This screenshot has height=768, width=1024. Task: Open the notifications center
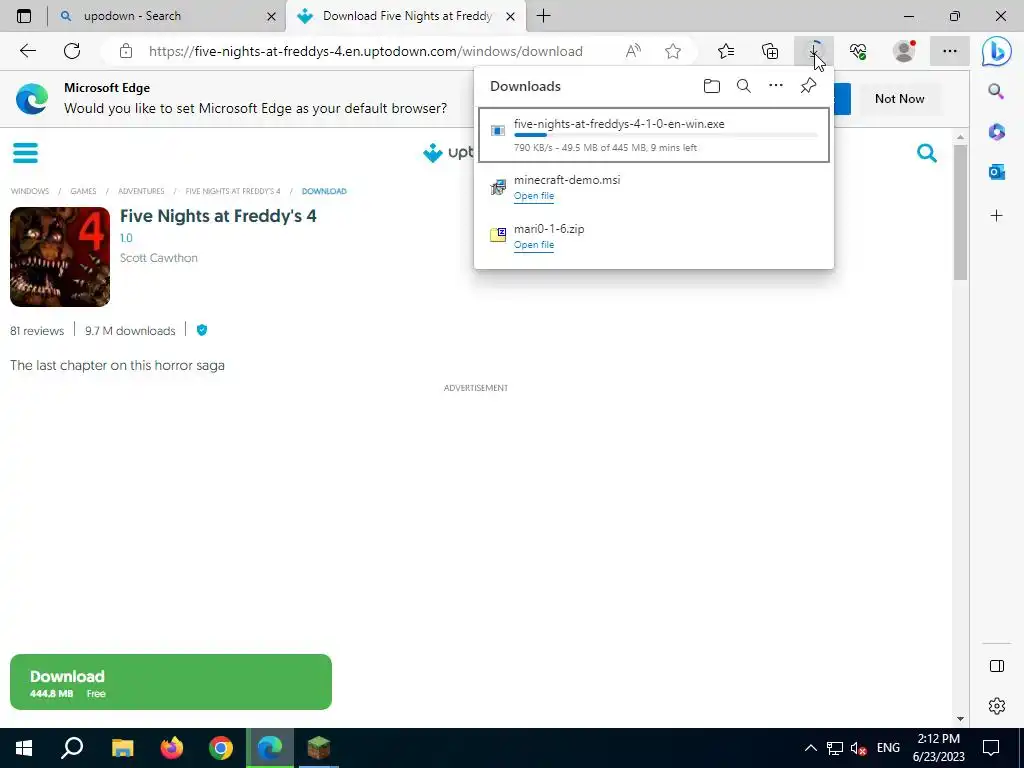coord(991,748)
